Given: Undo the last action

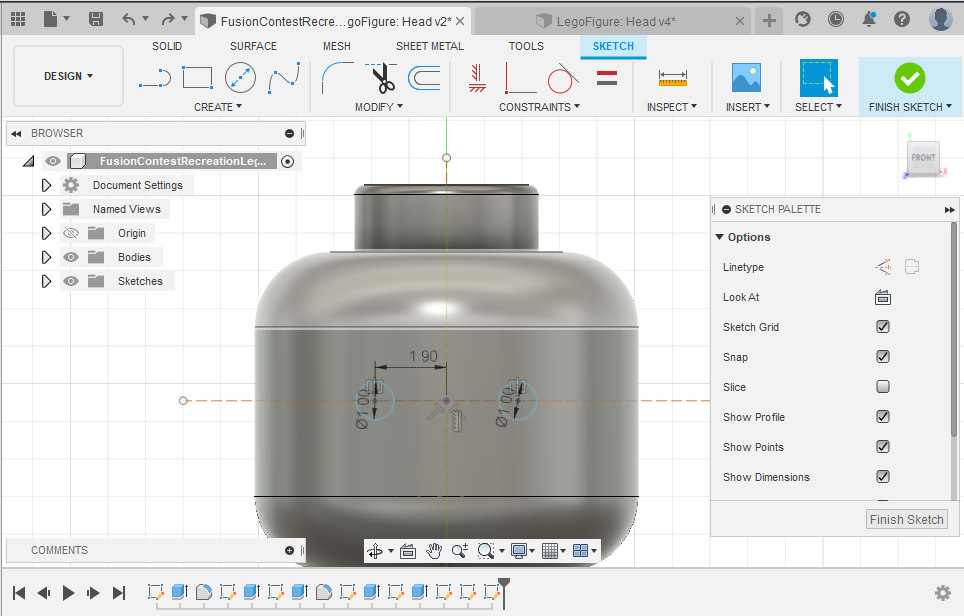Looking at the screenshot, I should [x=128, y=20].
